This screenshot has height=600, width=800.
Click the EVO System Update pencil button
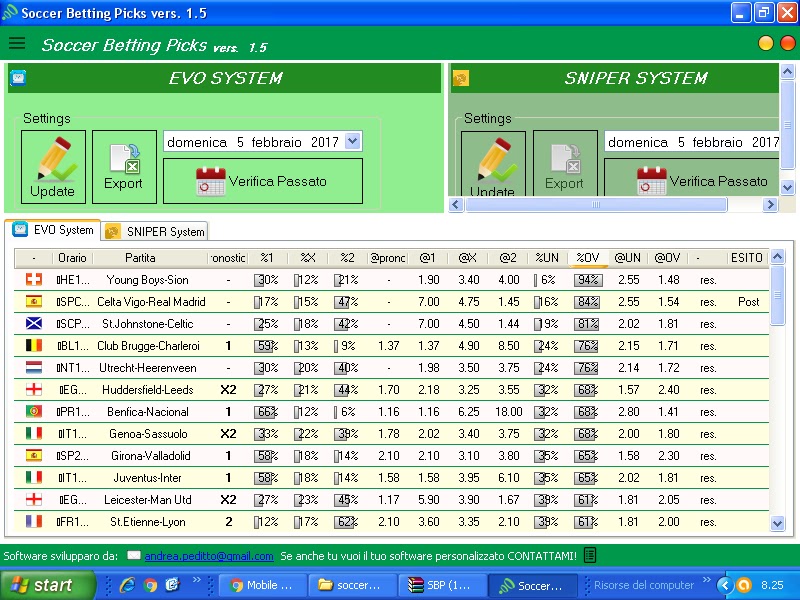53,167
